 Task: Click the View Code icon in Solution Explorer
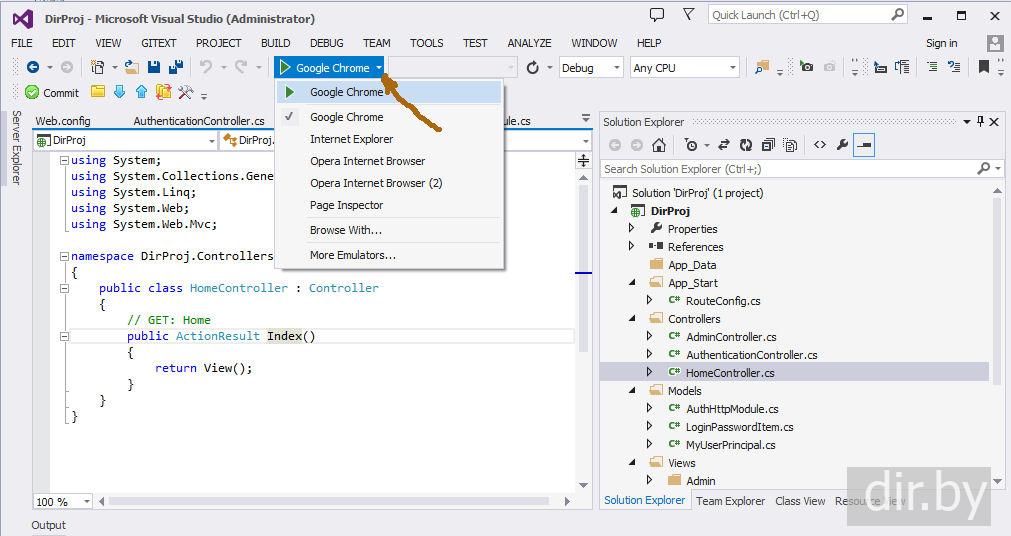coord(820,146)
